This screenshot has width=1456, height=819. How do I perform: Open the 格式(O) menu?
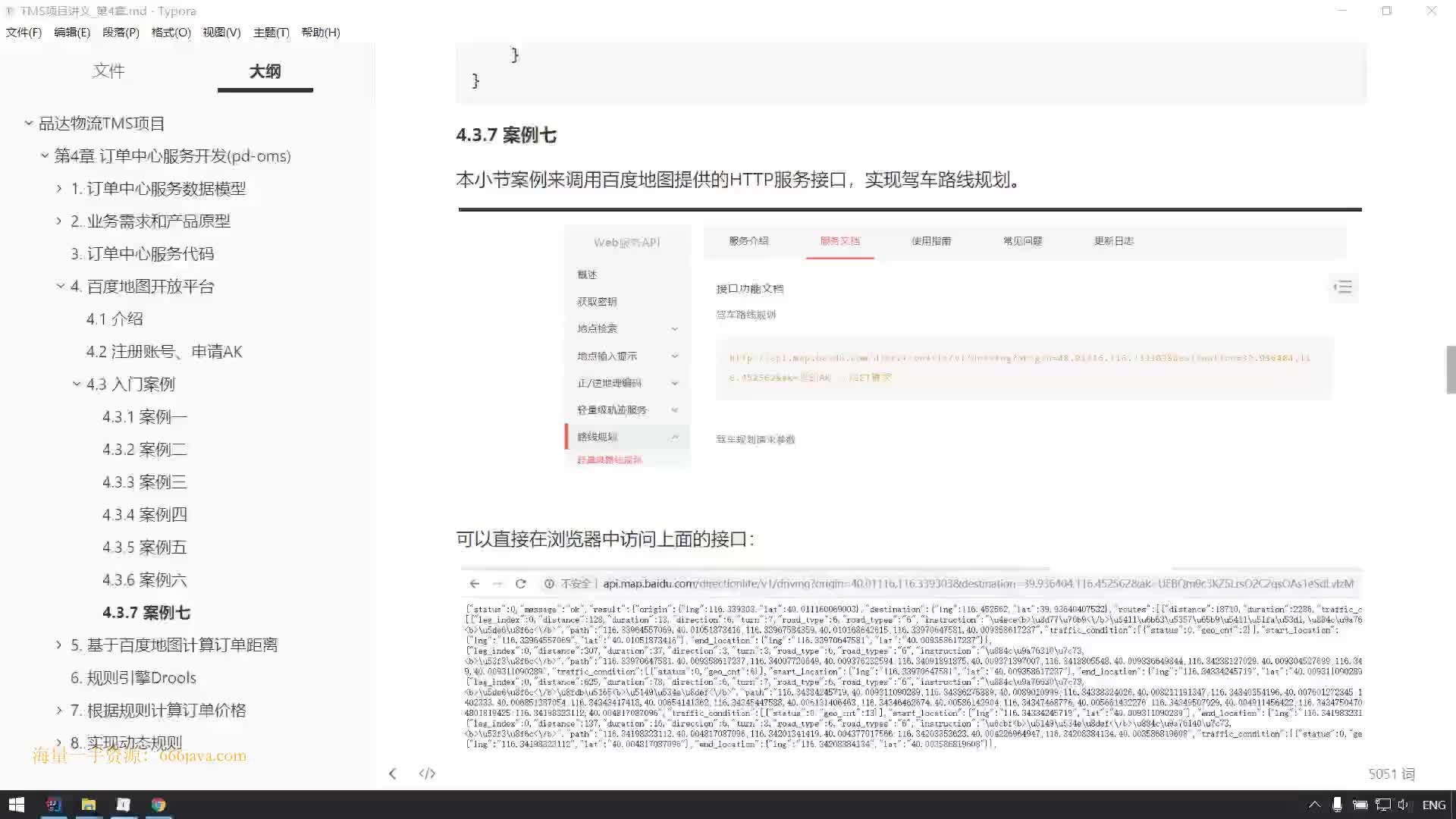pyautogui.click(x=171, y=32)
